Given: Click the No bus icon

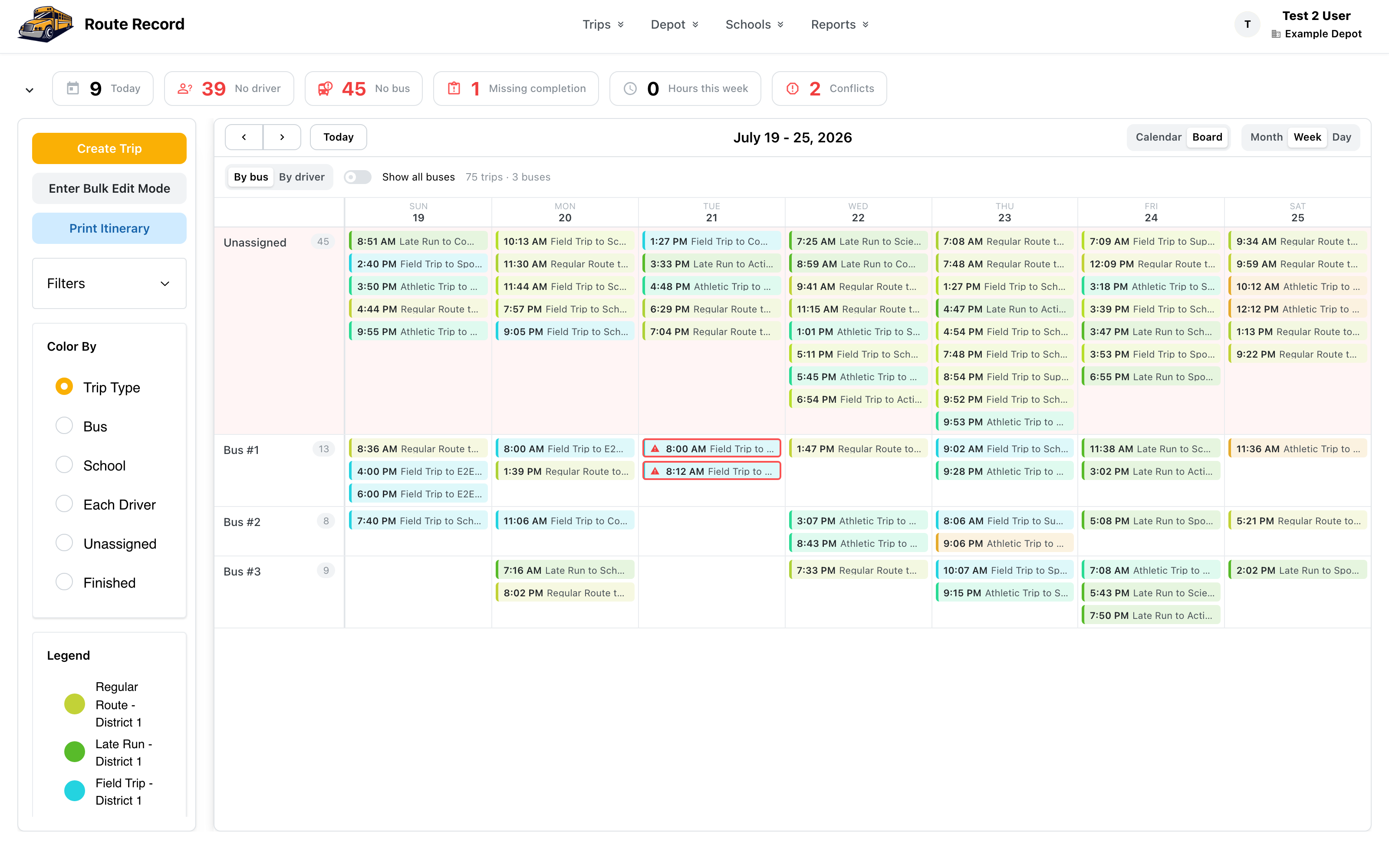Looking at the screenshot, I should (x=326, y=89).
